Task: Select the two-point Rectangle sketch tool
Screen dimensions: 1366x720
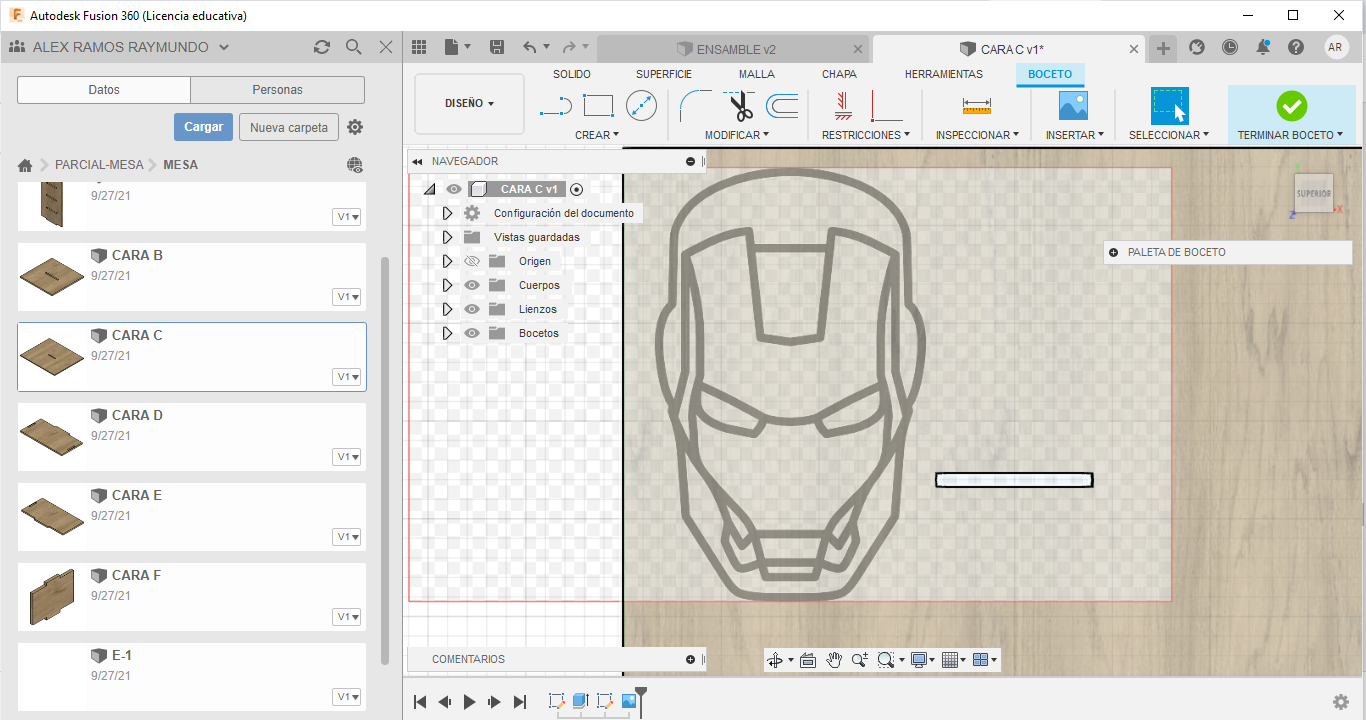Action: pos(598,106)
